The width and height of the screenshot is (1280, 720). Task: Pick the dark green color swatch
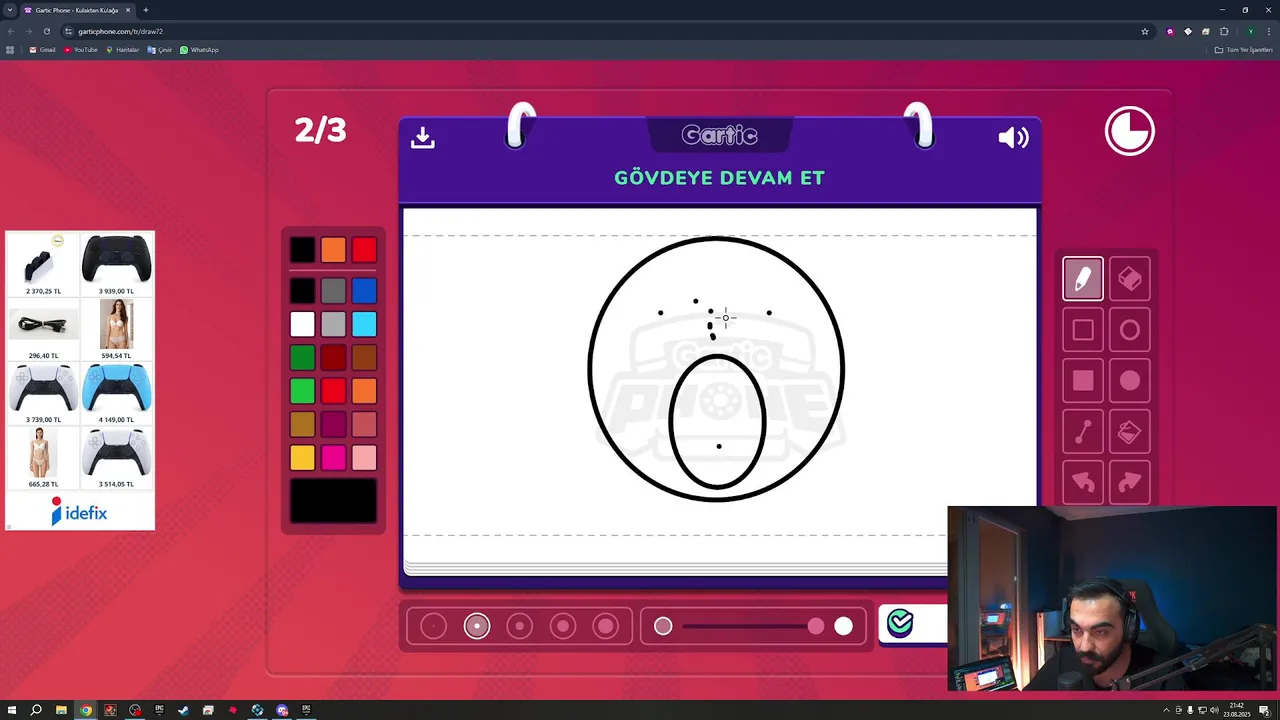tap(302, 357)
